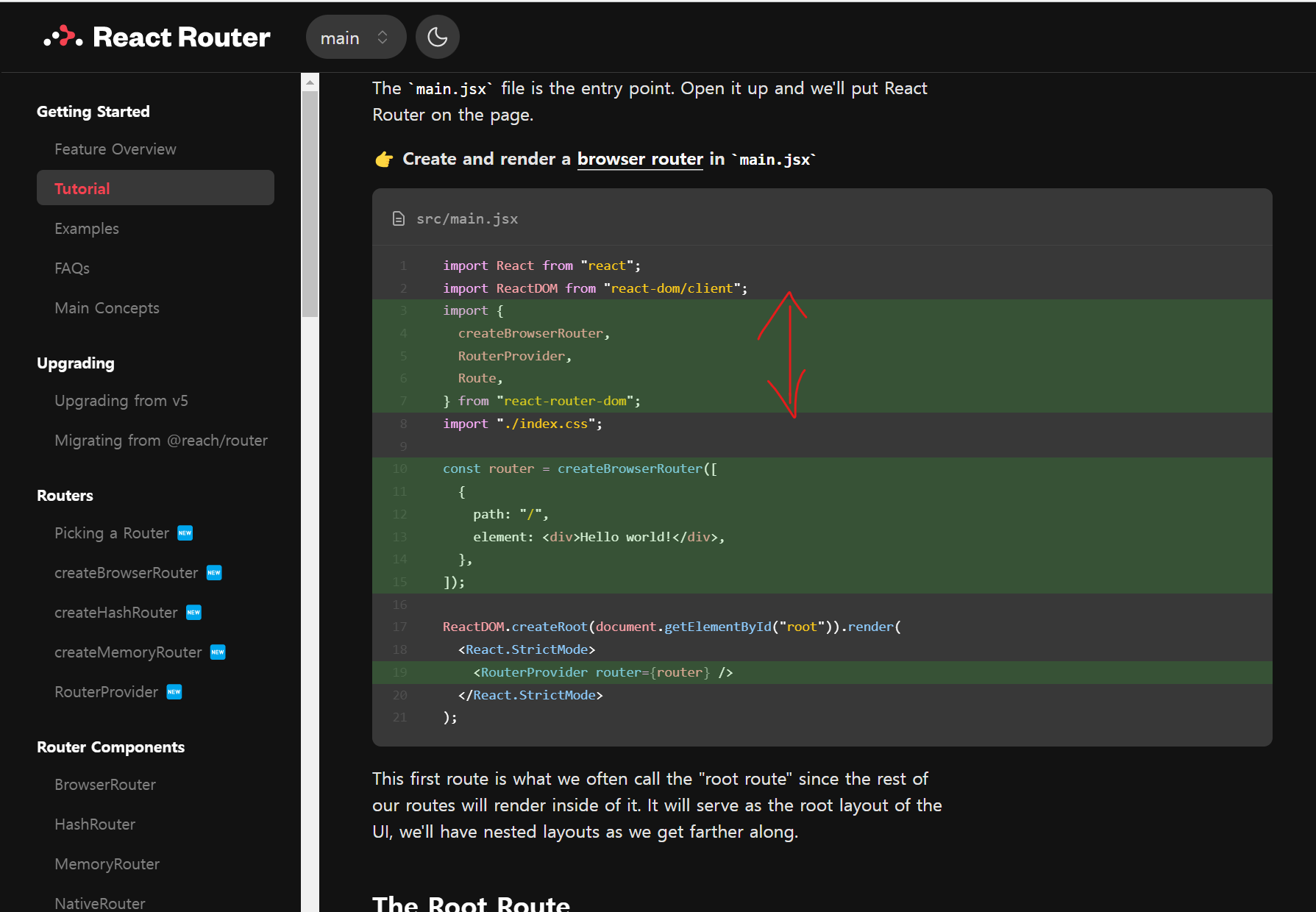Click the Router Components section heading
Viewport: 1316px width, 912px height.
tap(111, 747)
